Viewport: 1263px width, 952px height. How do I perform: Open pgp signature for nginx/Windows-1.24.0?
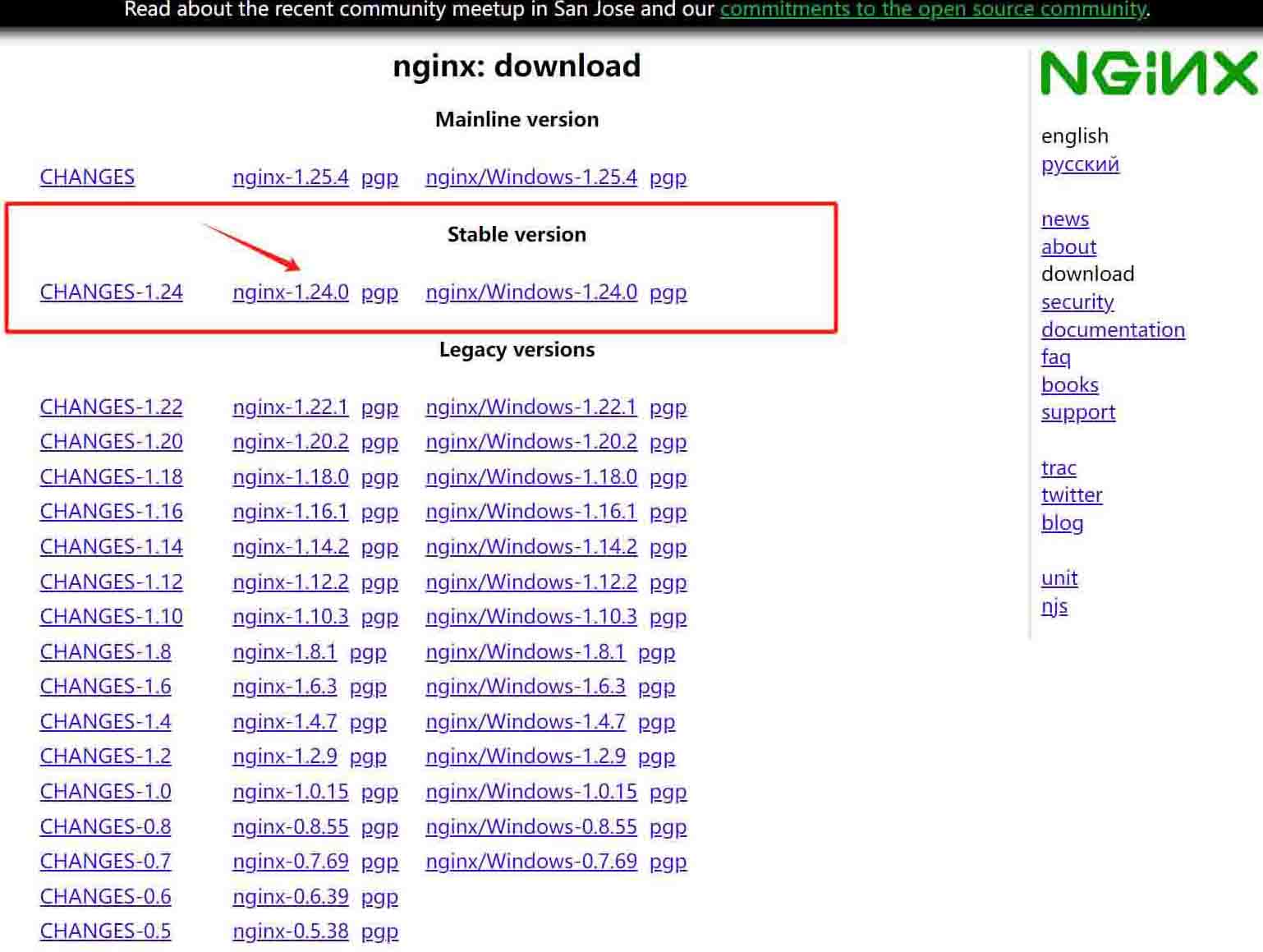[668, 292]
